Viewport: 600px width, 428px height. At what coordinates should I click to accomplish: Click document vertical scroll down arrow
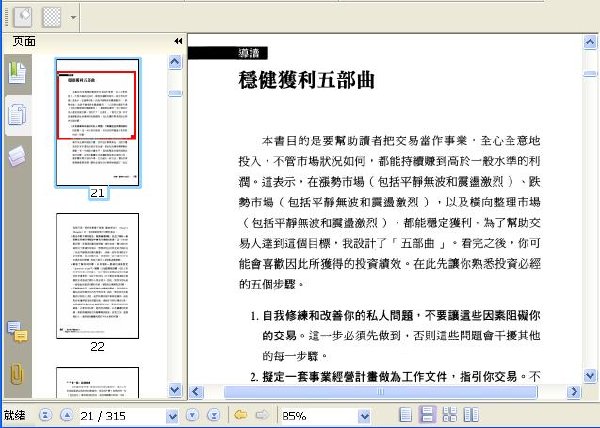[x=590, y=376]
